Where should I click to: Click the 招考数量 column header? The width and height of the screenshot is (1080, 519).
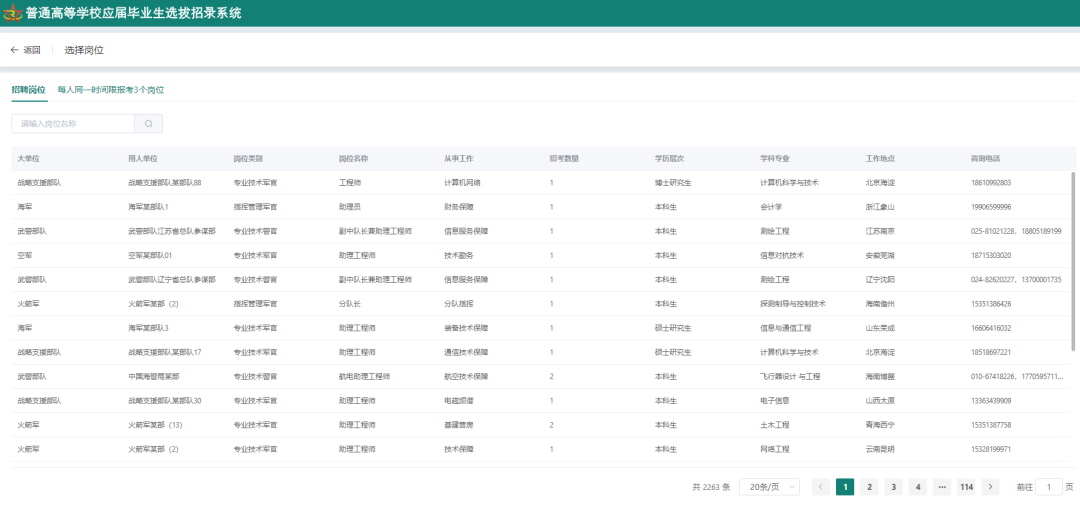(x=564, y=159)
